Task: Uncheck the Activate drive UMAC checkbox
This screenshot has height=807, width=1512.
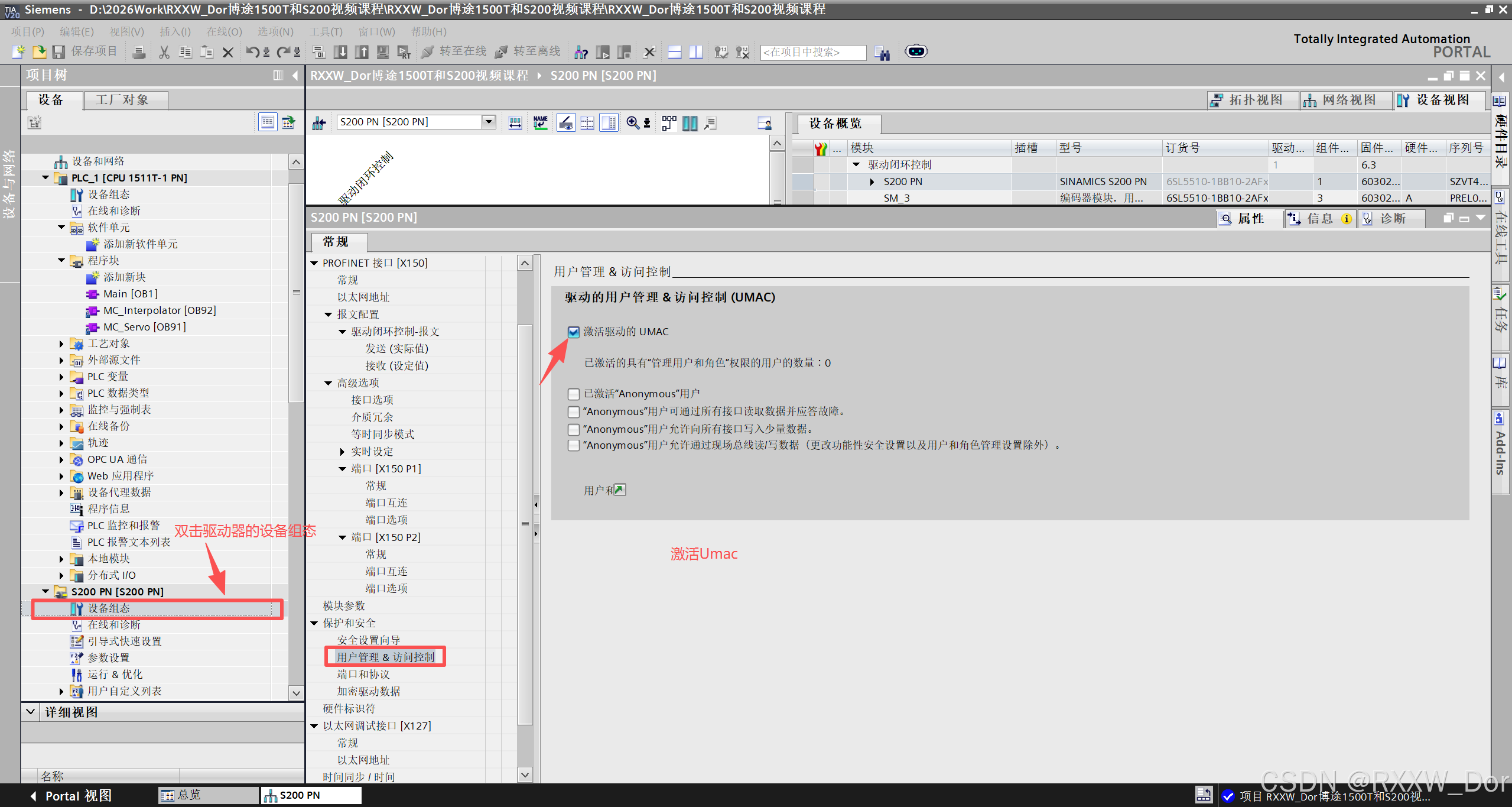Action: [573, 332]
